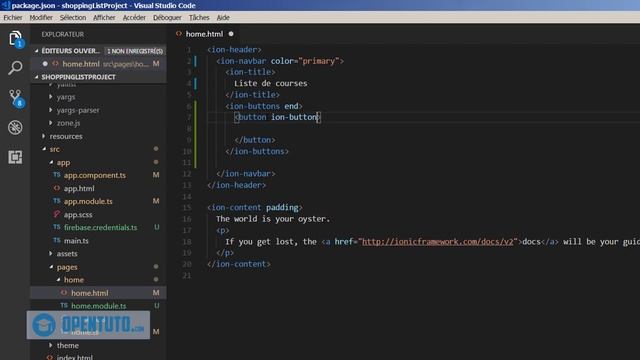Expand the zone.js folder
This screenshot has height=360, width=640.
point(51,122)
